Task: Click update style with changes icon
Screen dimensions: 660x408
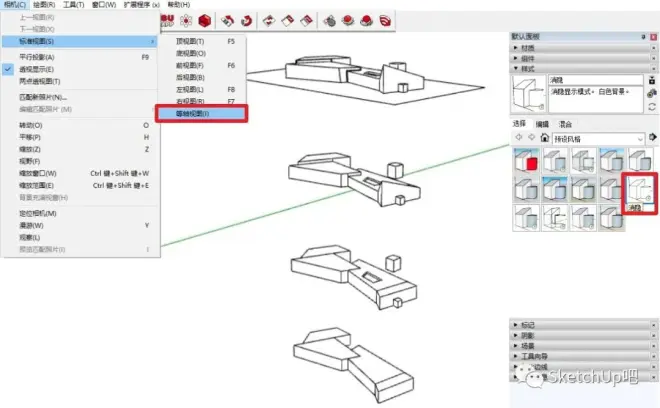Action: 652,107
